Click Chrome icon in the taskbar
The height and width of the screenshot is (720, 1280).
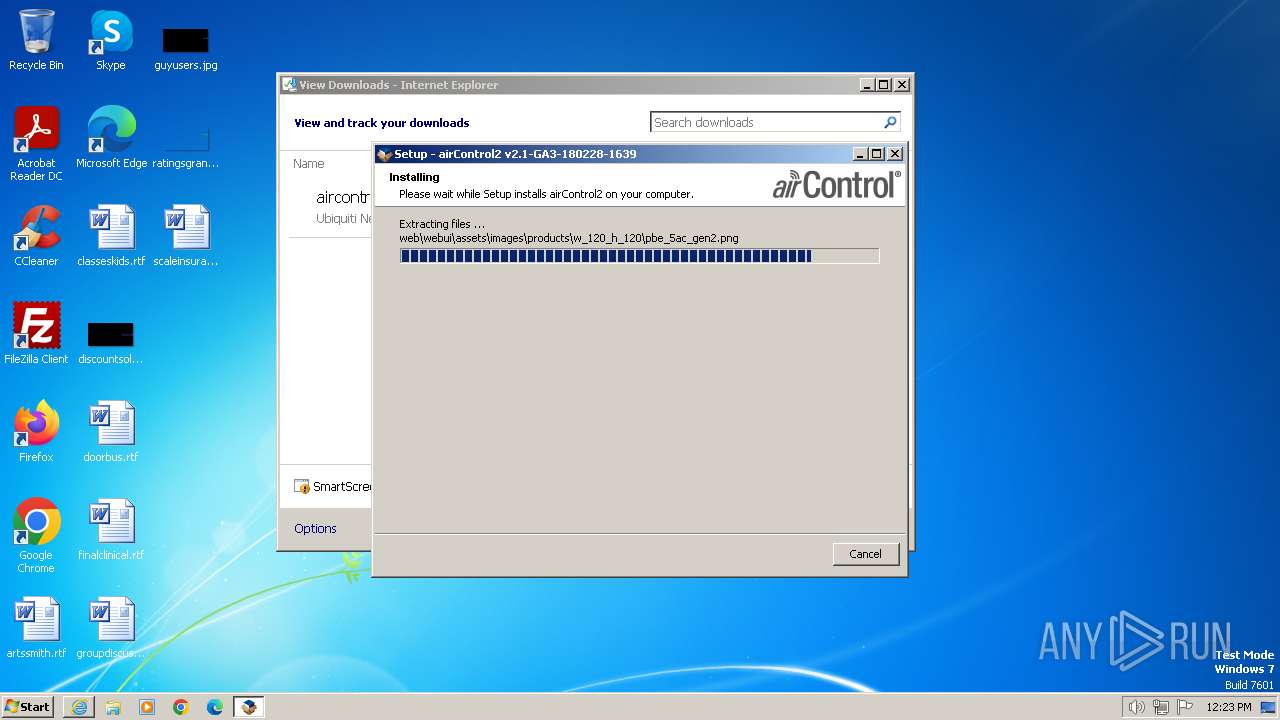tap(181, 707)
